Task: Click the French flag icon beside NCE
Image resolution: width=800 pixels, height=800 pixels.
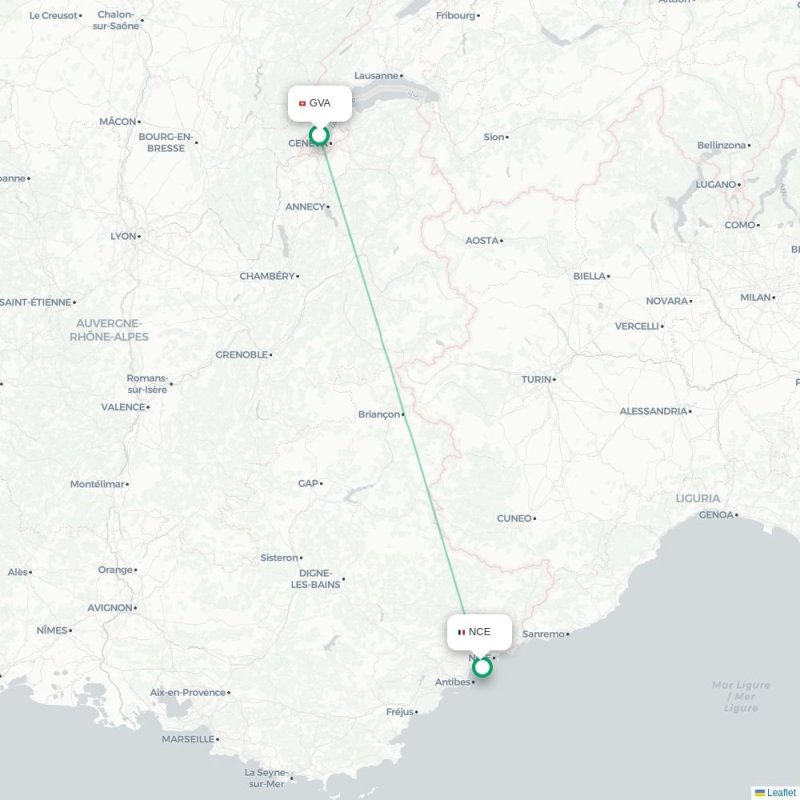Action: [x=462, y=632]
